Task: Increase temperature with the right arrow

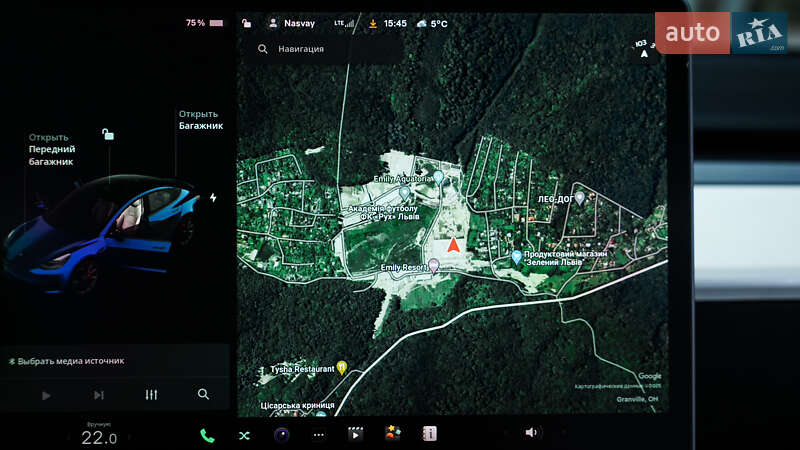Action: tap(129, 438)
